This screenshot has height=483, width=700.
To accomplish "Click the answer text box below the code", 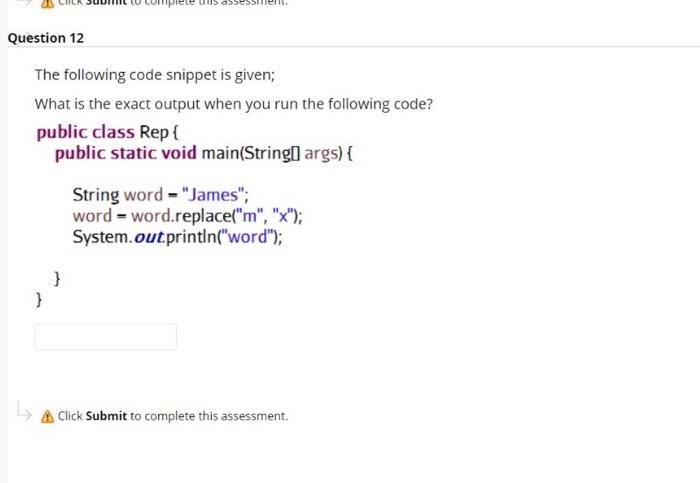I will (105, 337).
